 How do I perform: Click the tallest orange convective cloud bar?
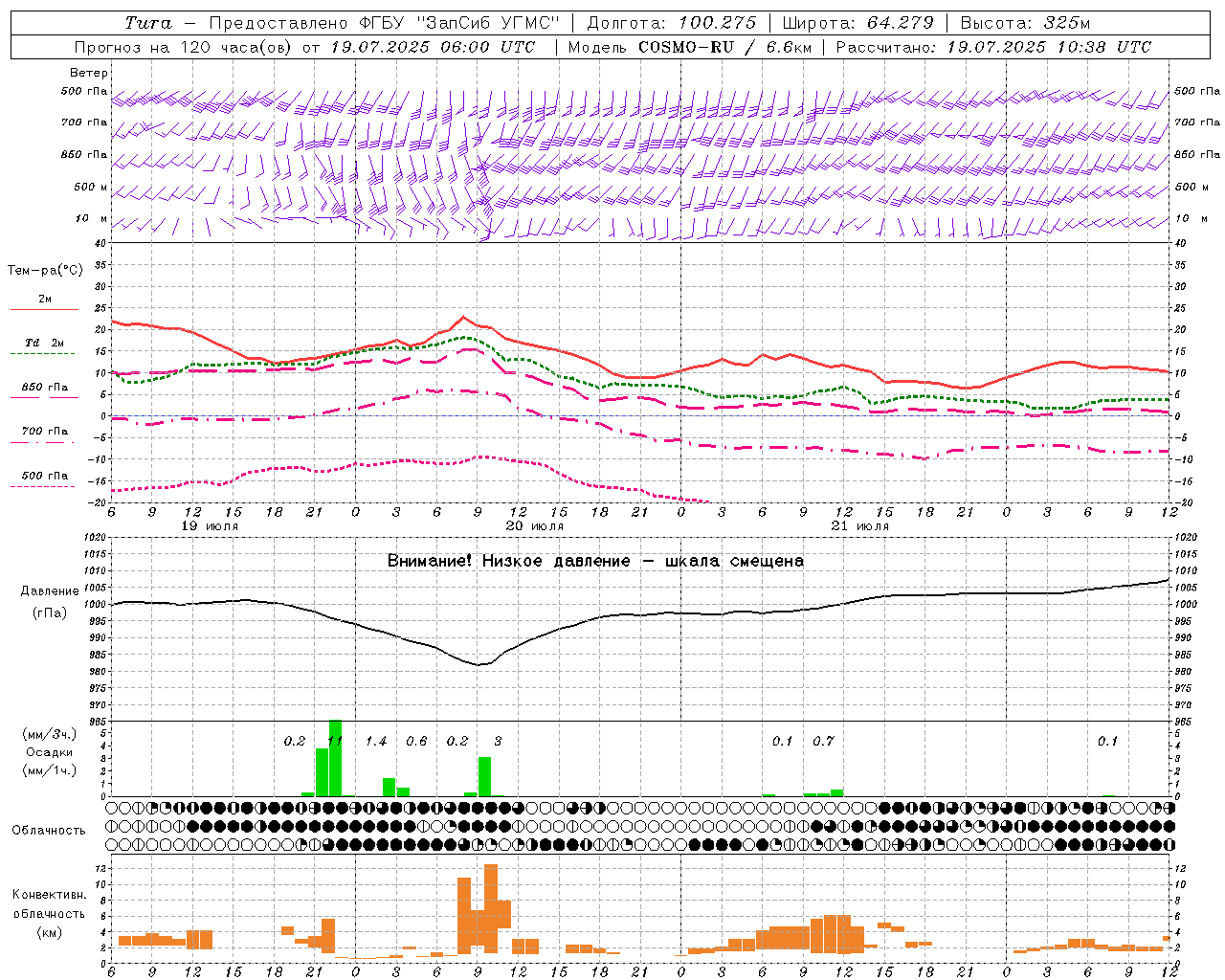click(491, 908)
